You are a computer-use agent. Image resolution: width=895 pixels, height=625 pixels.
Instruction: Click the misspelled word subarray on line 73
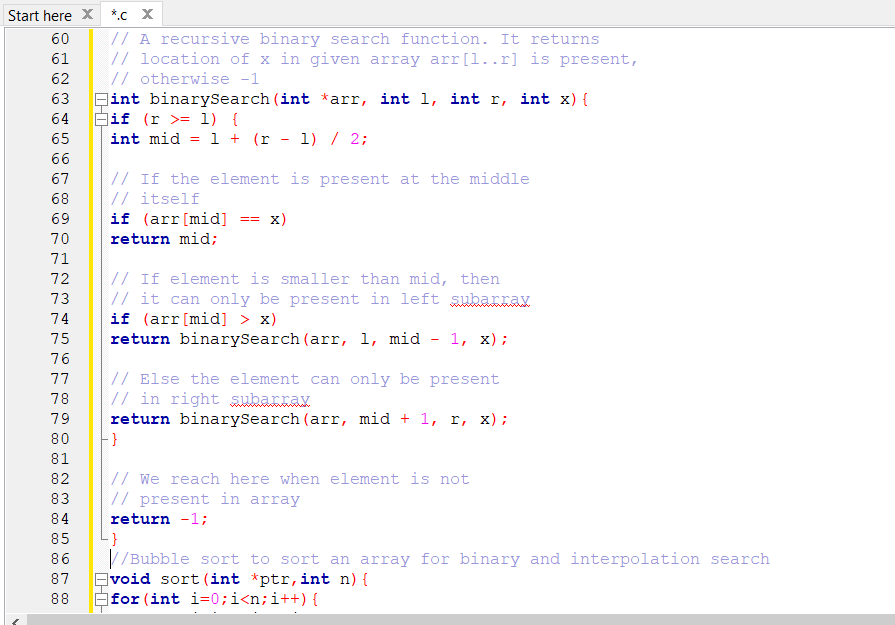click(x=490, y=298)
